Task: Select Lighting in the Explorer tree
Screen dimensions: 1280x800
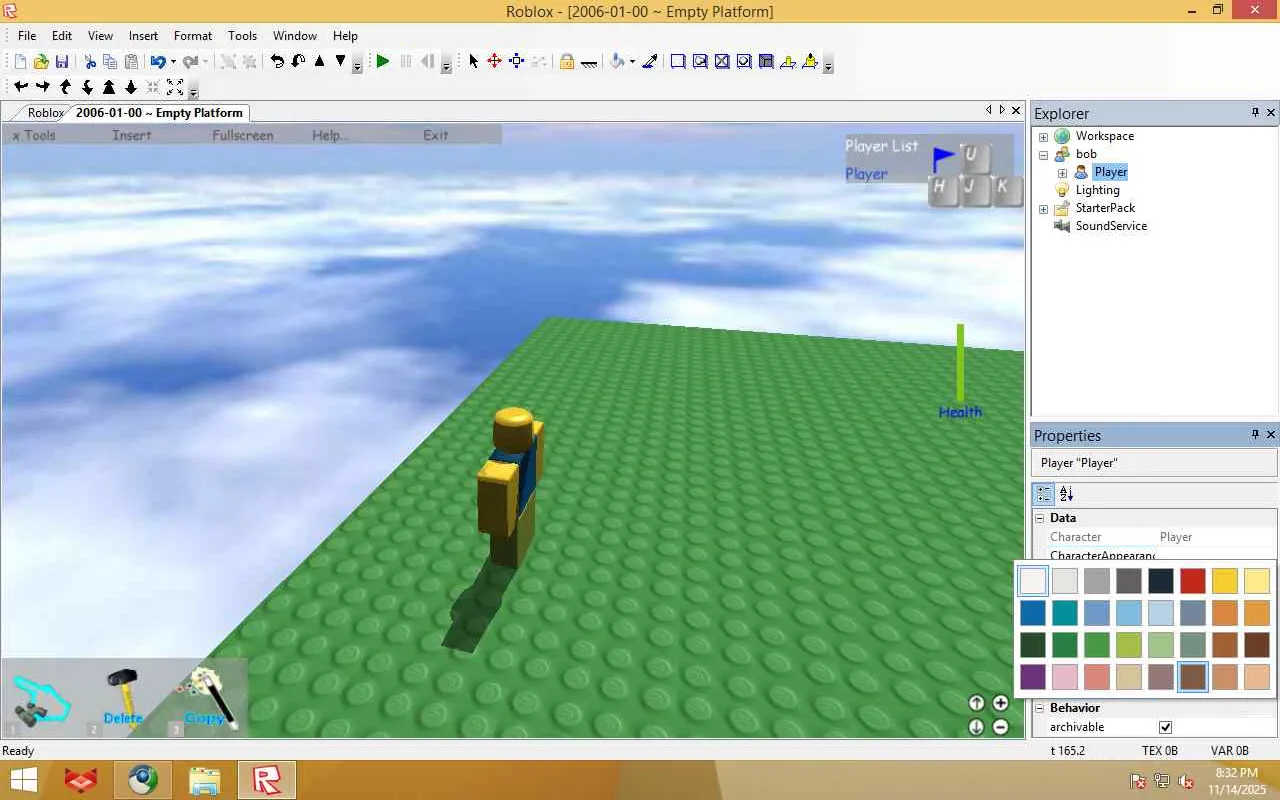Action: pos(1098,190)
